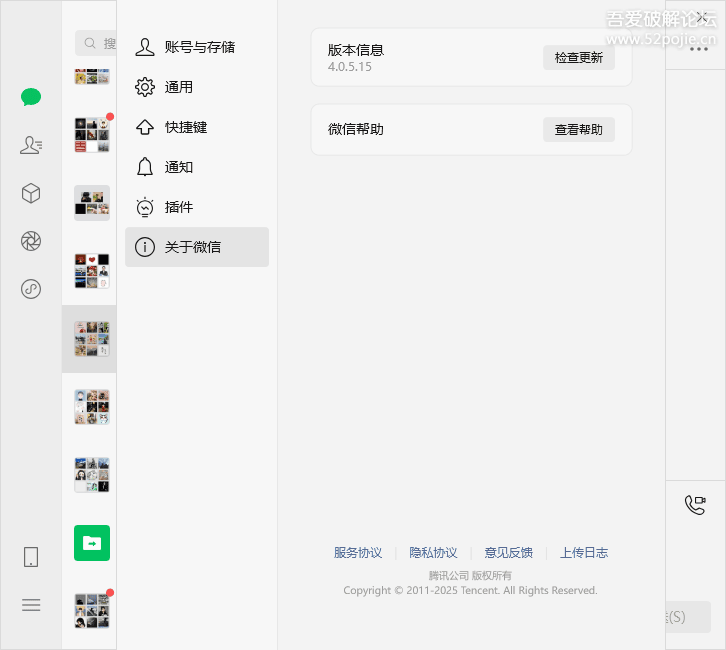The width and height of the screenshot is (726, 650).
Task: Click the search magnifier icon
Action: point(90,43)
